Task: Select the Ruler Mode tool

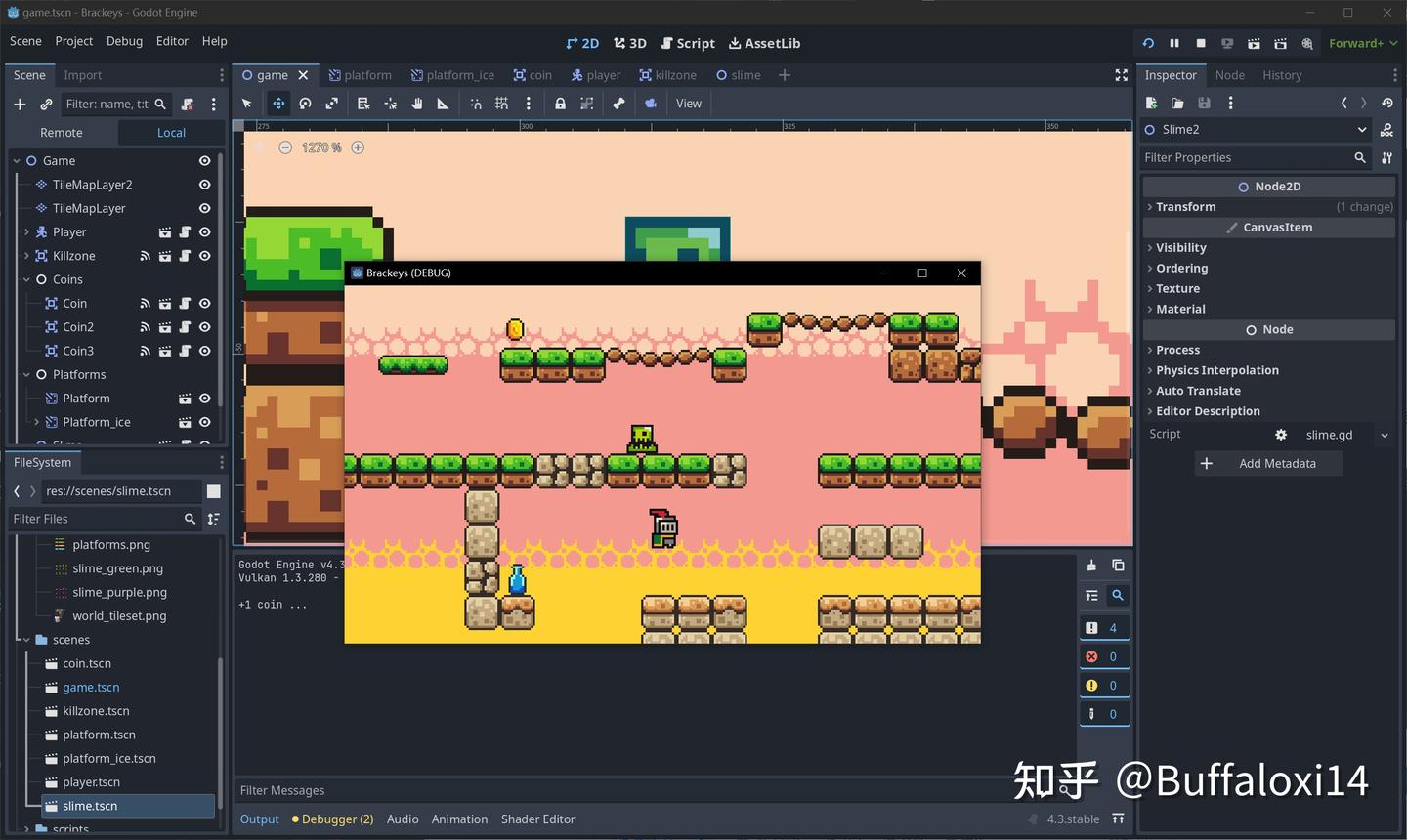Action: tap(443, 104)
